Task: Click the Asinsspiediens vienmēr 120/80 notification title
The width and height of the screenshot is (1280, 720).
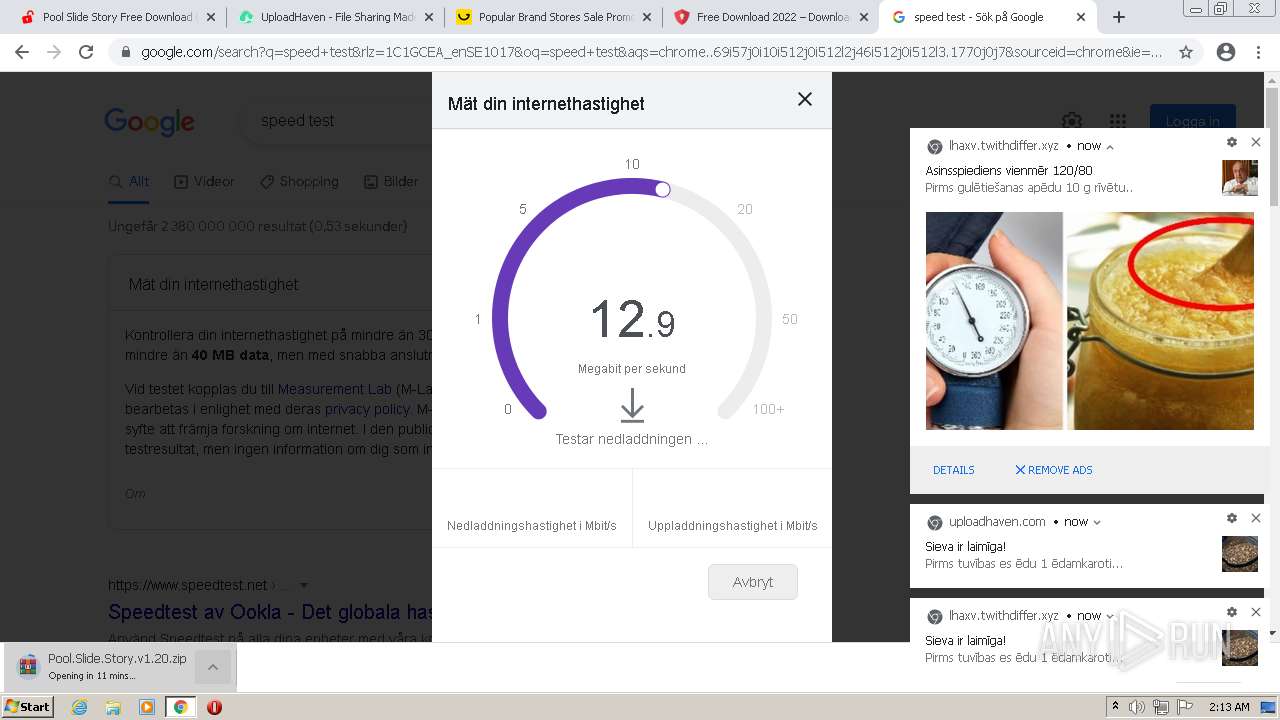Action: pyautogui.click(x=1009, y=171)
